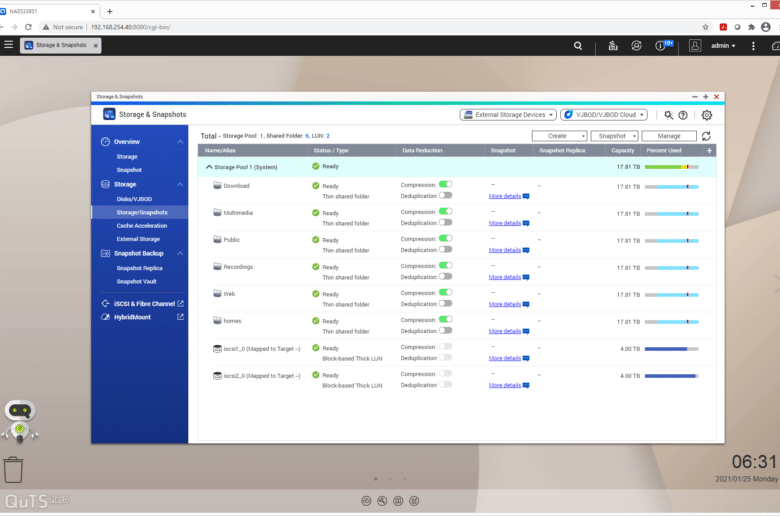Toggle Compression for Public folder
This screenshot has height=516, width=780.
pyautogui.click(x=445, y=238)
